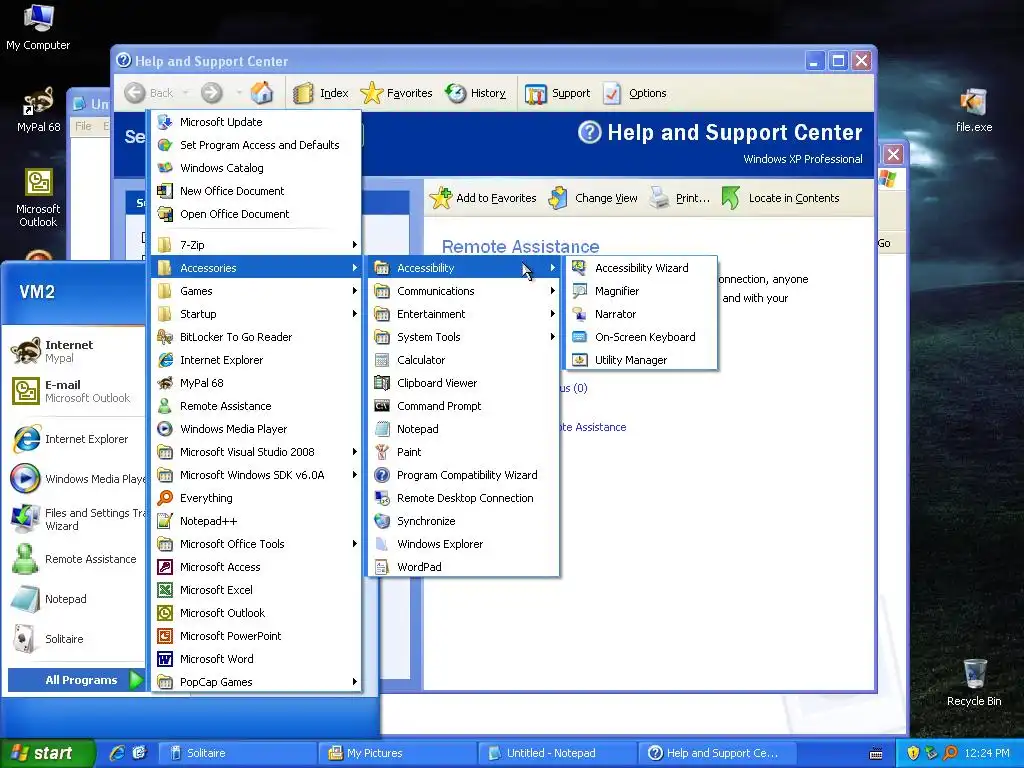1024x768 pixels.
Task: Switch to Untitled - Notepad taskbar button
Action: (x=557, y=754)
